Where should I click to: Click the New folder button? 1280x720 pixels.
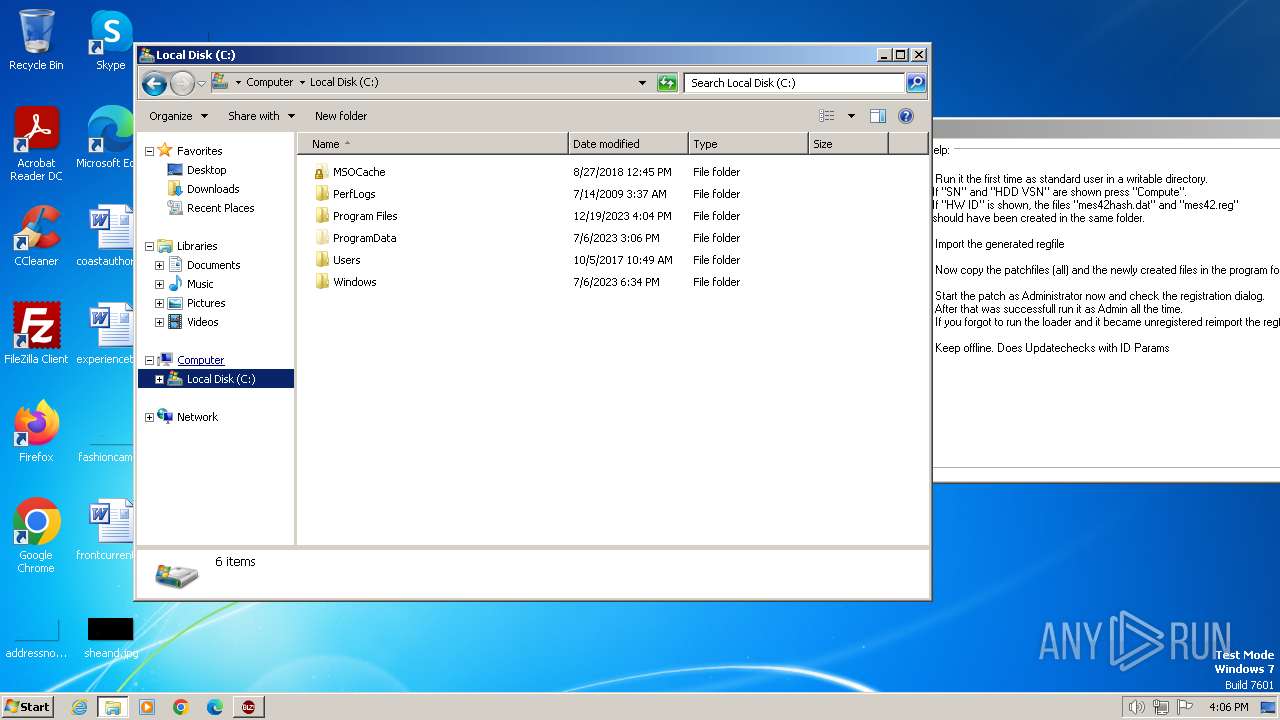pyautogui.click(x=340, y=116)
